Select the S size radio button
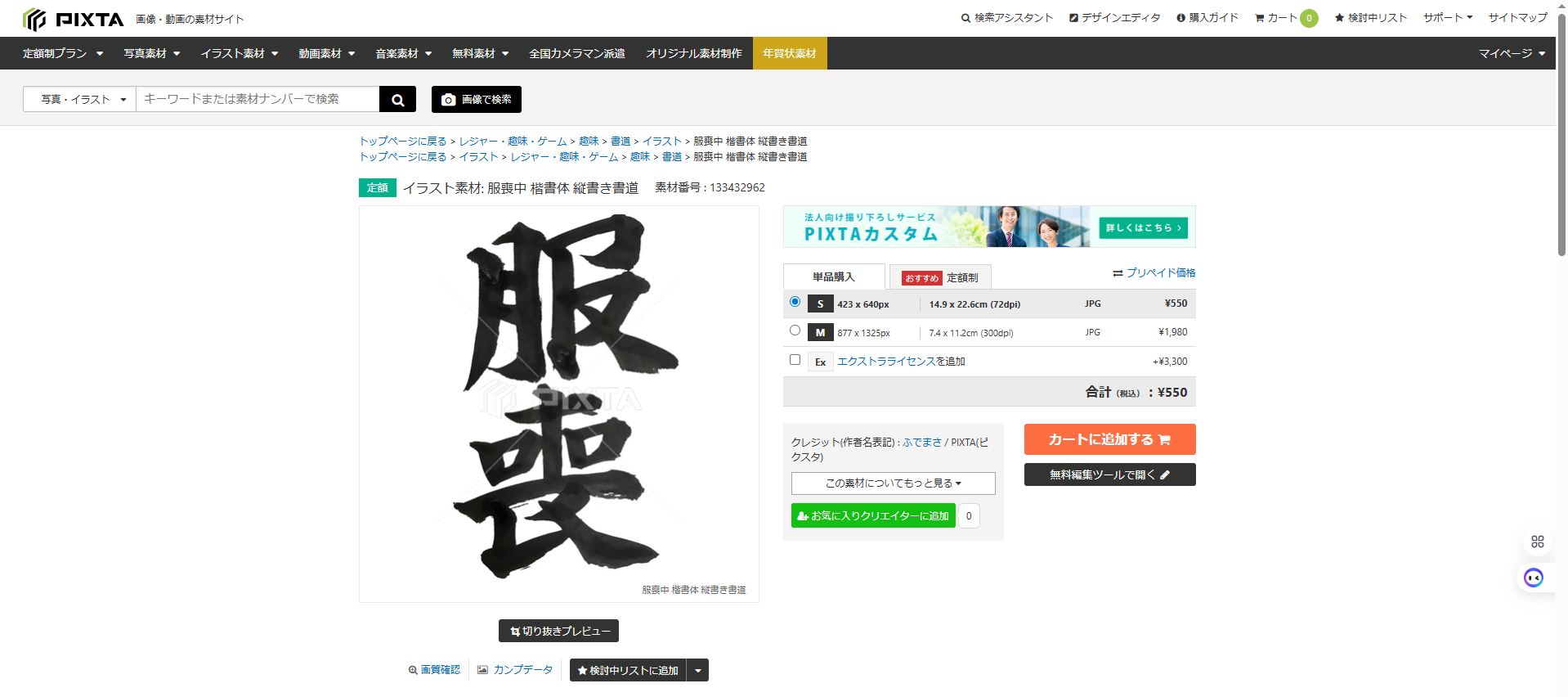The image size is (1568, 697). pyautogui.click(x=795, y=302)
